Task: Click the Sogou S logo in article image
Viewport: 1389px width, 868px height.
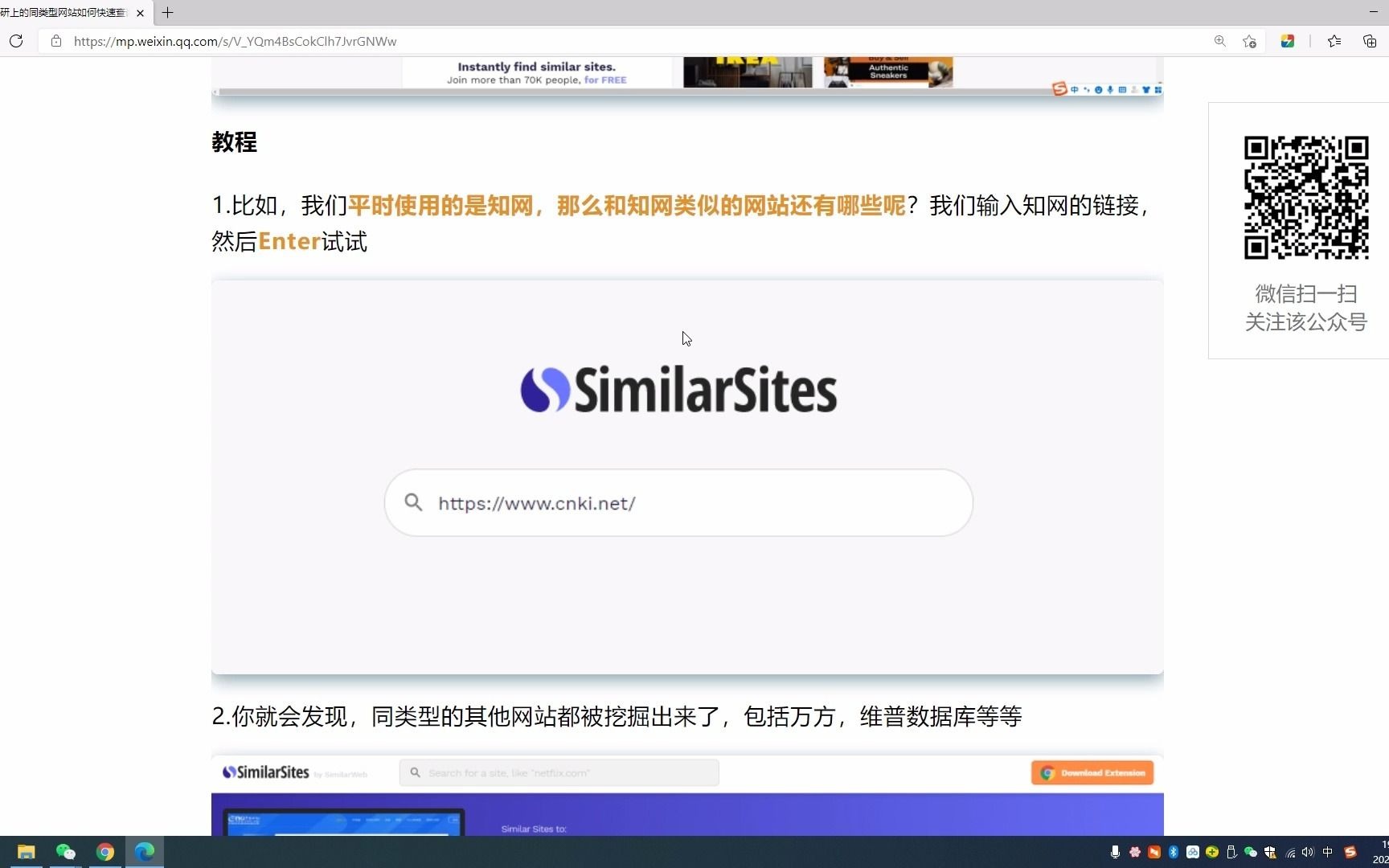Action: pos(1059,89)
